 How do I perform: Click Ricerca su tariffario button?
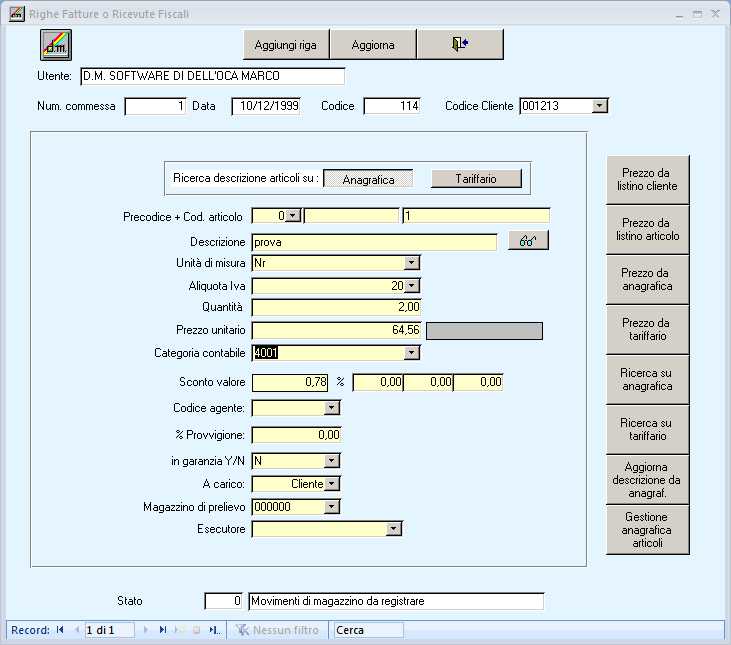tap(647, 430)
